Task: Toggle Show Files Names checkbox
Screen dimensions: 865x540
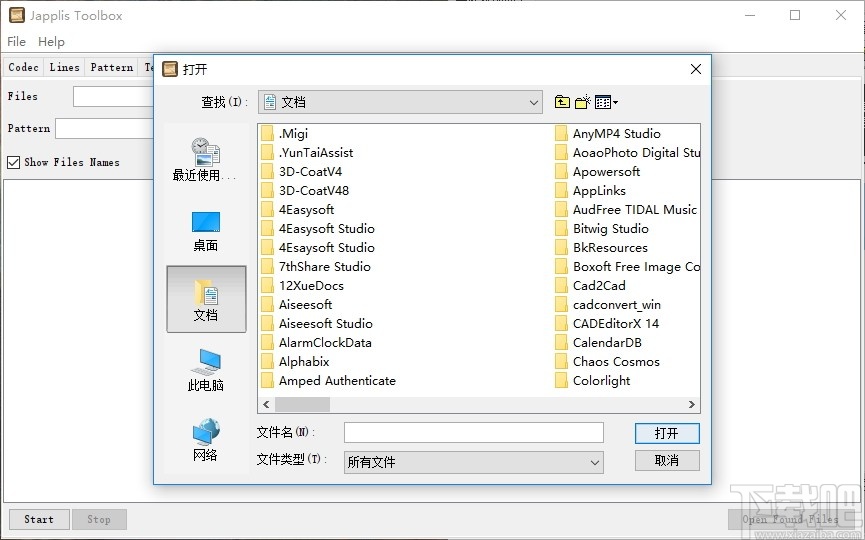Action: coord(13,162)
